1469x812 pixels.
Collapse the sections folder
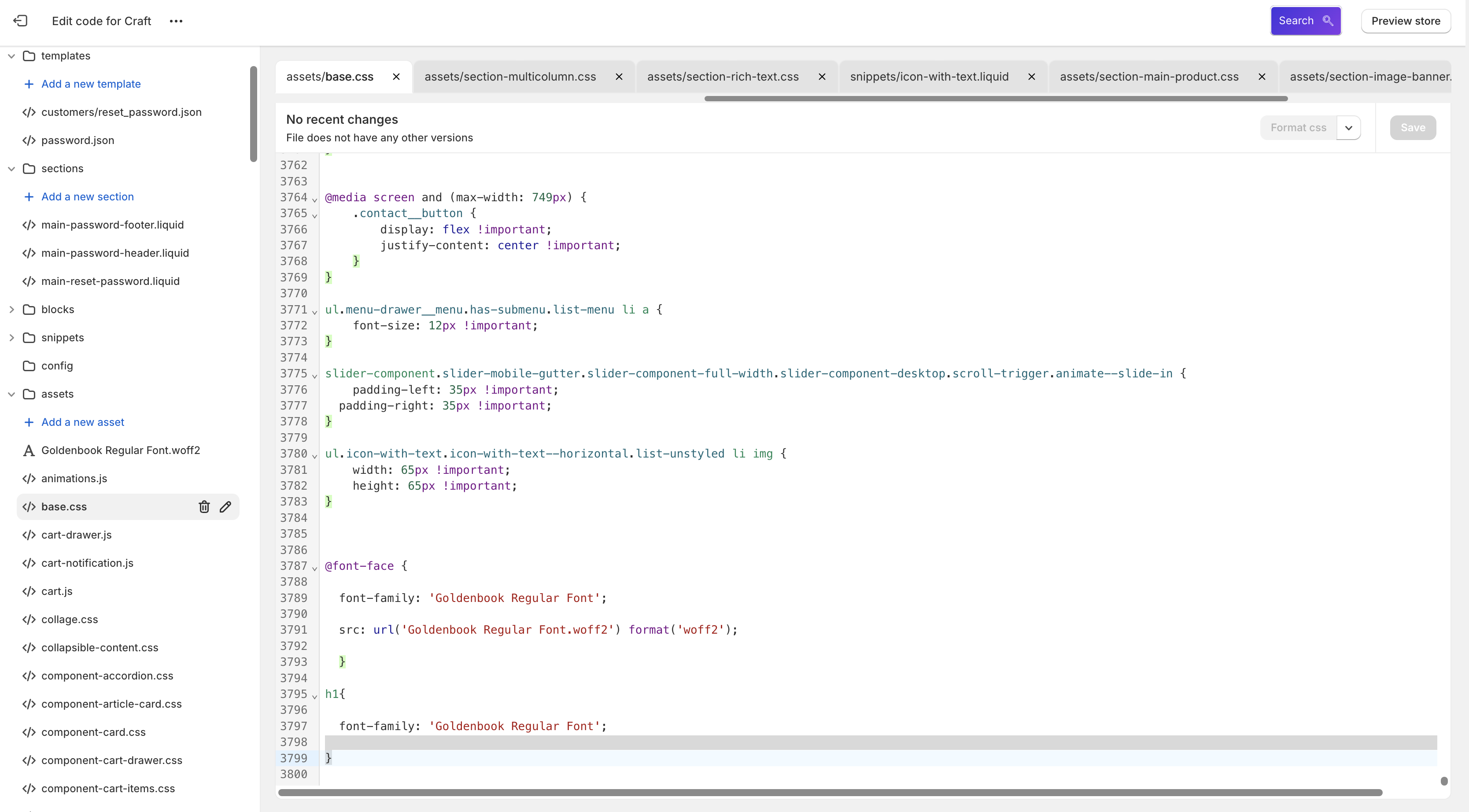[11, 169]
